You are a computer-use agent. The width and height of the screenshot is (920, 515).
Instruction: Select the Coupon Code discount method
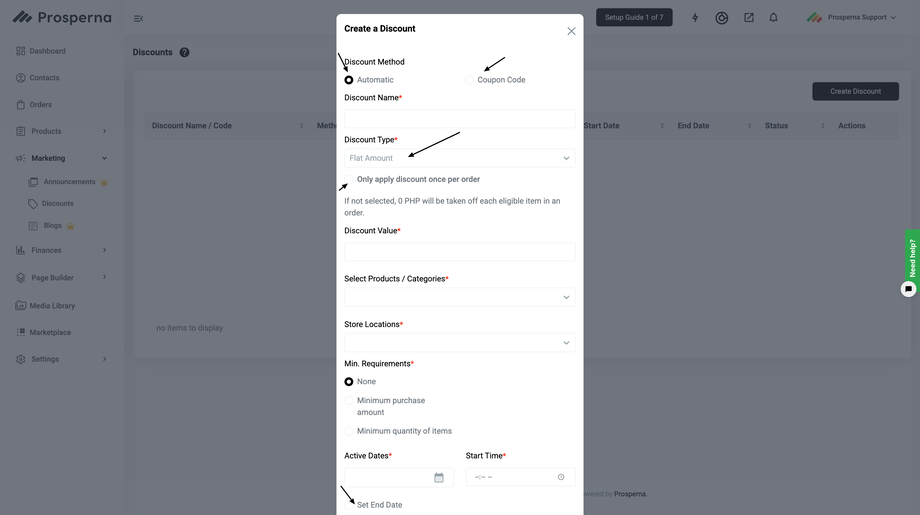[470, 80]
